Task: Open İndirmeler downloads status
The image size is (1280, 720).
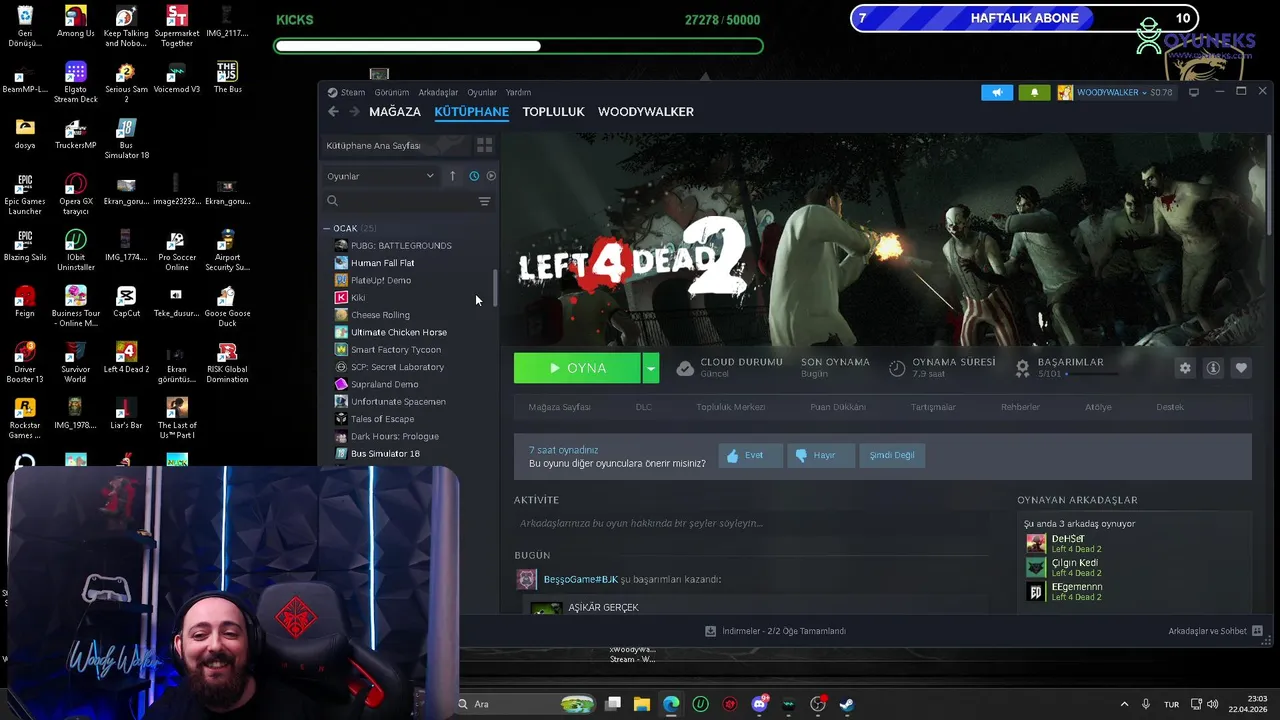Action: pyautogui.click(x=775, y=631)
